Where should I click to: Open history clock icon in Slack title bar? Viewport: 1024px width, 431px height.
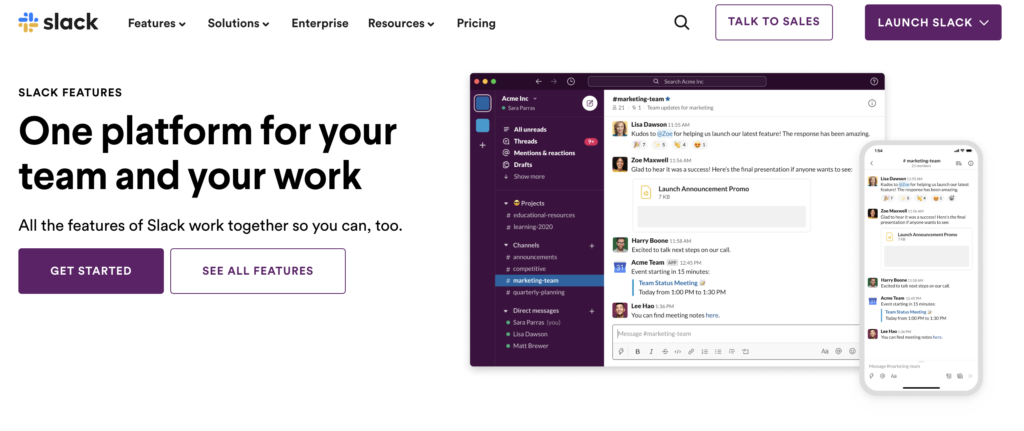(x=571, y=82)
